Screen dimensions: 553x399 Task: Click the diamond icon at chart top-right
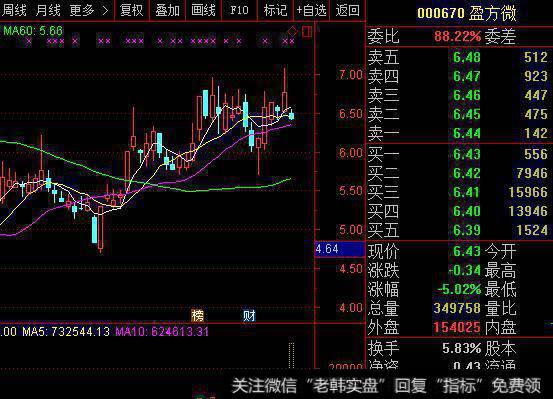[292, 32]
